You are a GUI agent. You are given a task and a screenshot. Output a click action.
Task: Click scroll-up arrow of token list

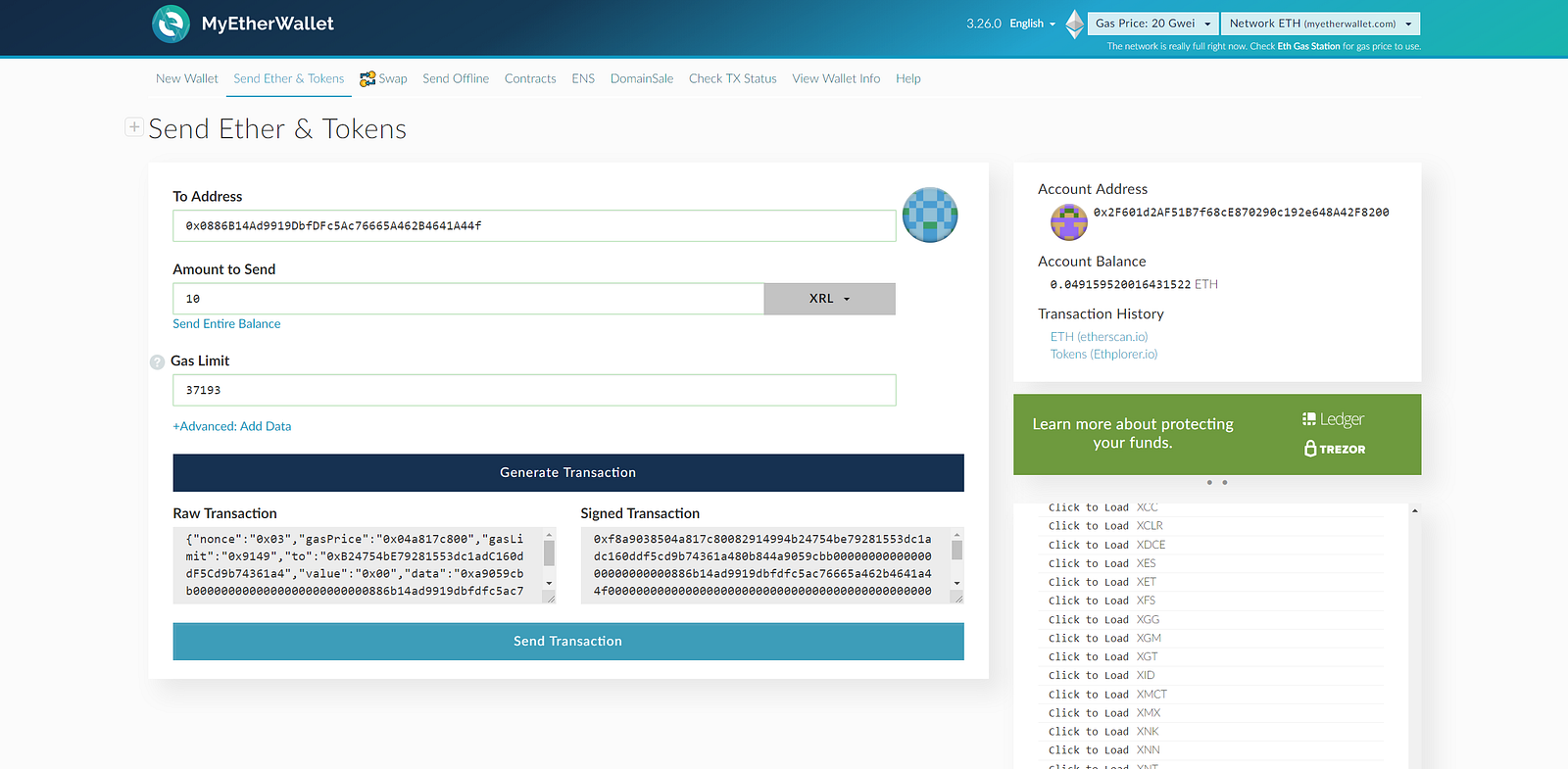click(1414, 511)
